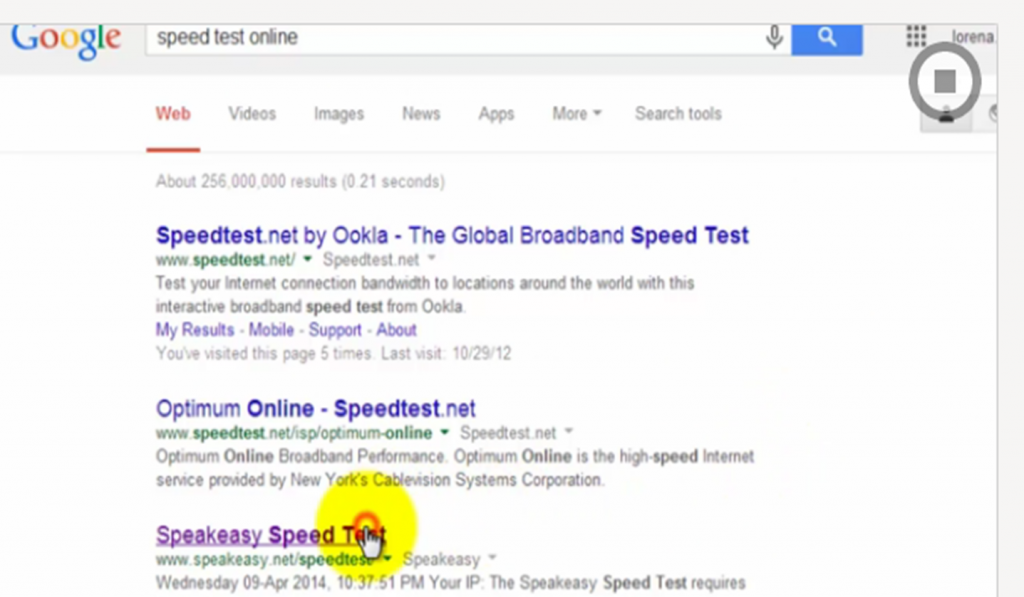This screenshot has height=597, width=1024.
Task: Click the 'Wednesday 09-Apr 2014' snippet text
Action: [x=451, y=583]
